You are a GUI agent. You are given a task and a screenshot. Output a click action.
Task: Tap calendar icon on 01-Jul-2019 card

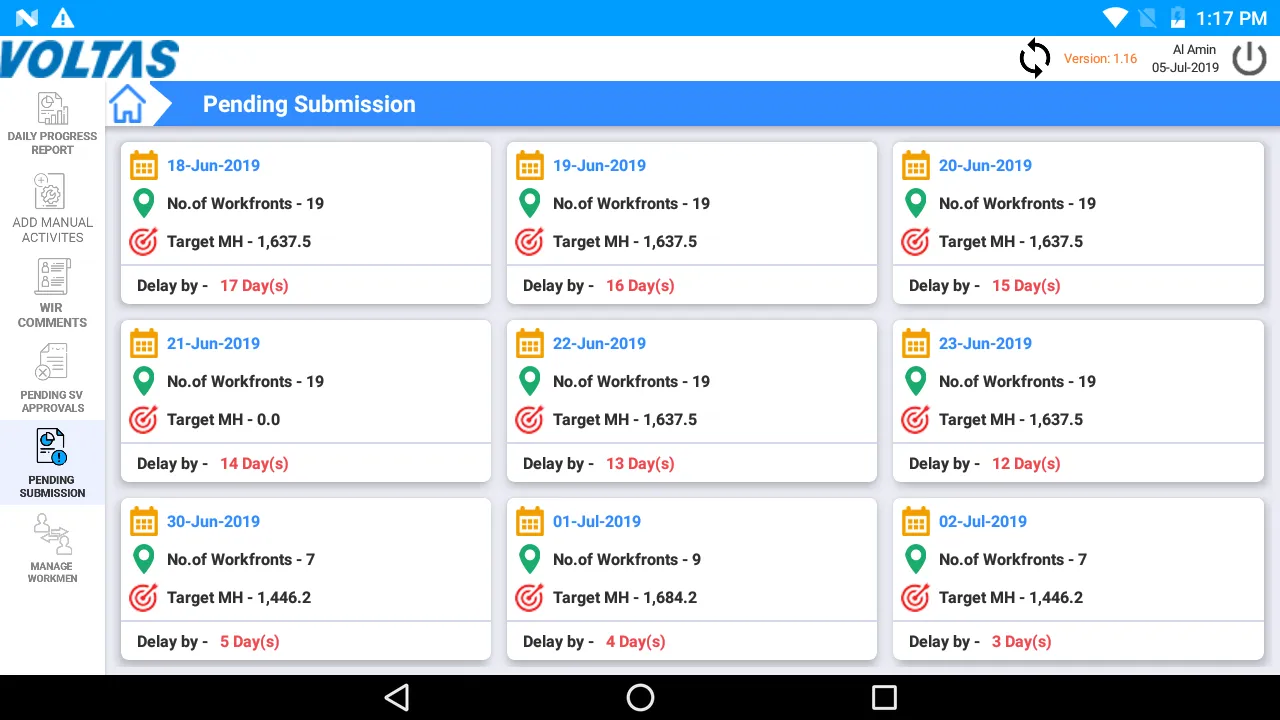(530, 522)
